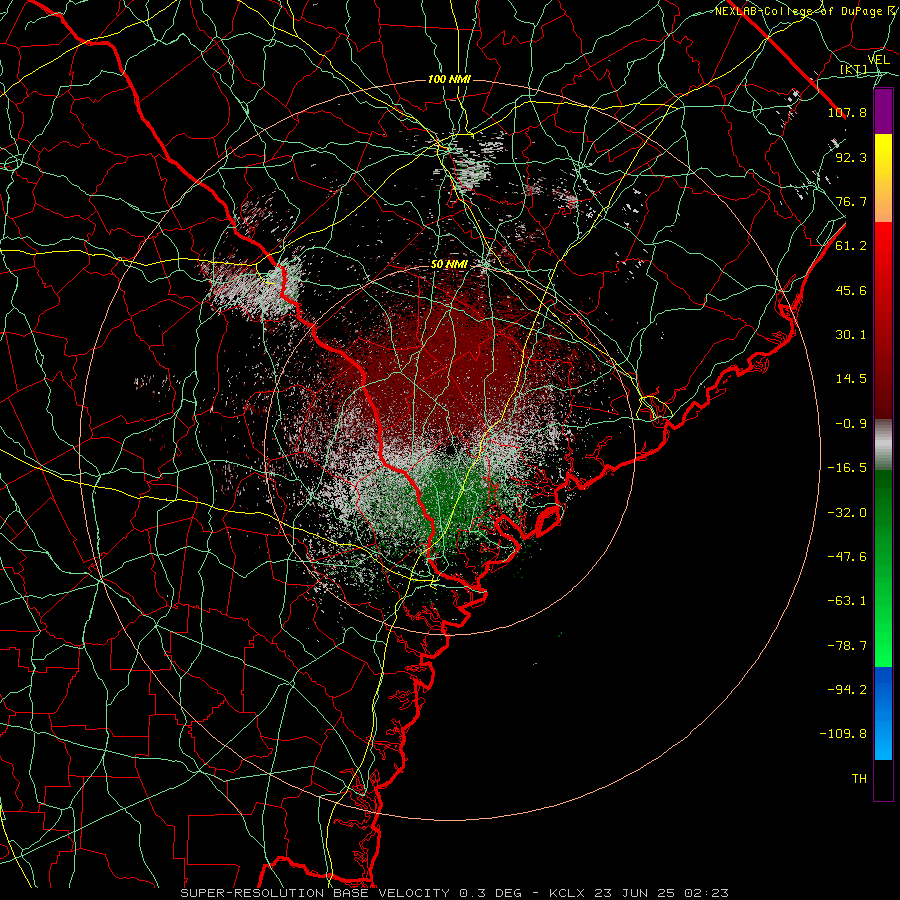Click the -63.1 legend value
The width and height of the screenshot is (900, 900).
point(847,601)
